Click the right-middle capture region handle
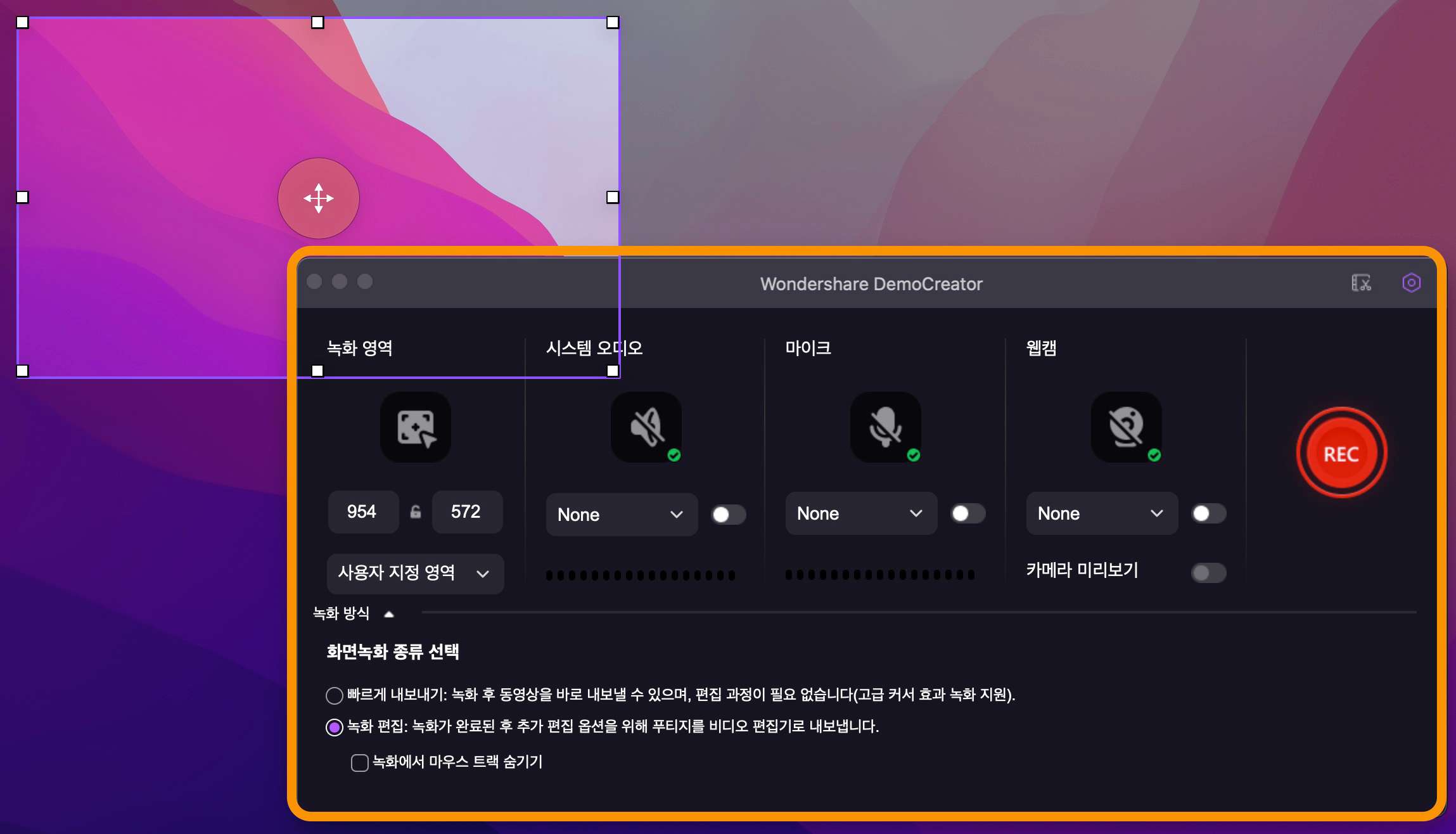This screenshot has width=1456, height=834. pos(613,197)
